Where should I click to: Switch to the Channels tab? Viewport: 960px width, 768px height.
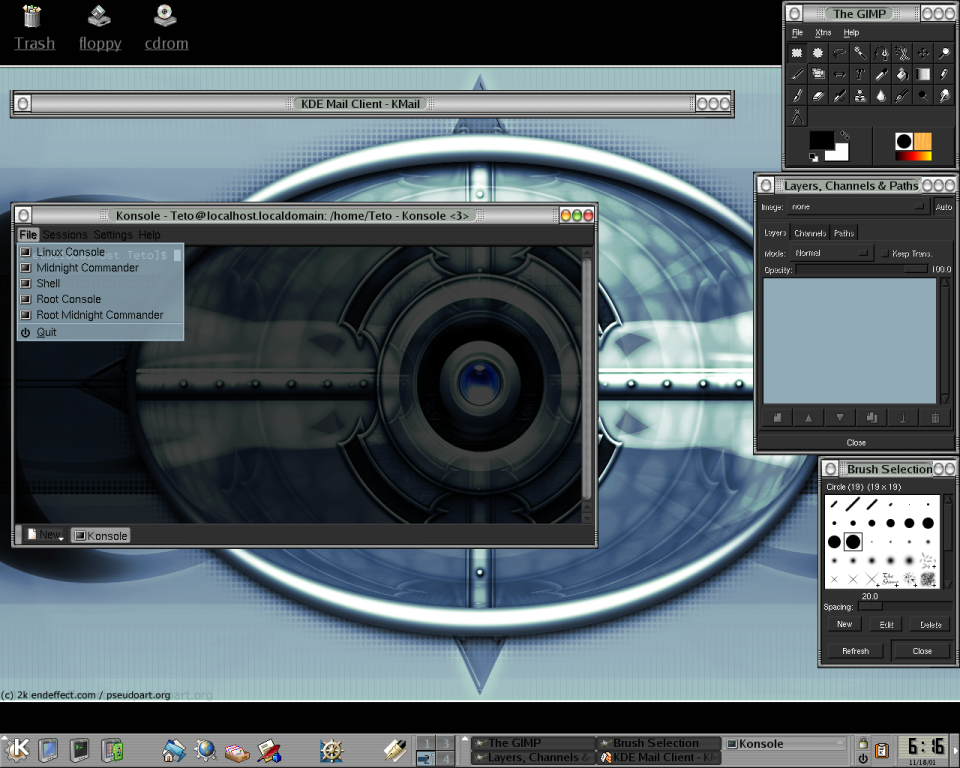[810, 233]
